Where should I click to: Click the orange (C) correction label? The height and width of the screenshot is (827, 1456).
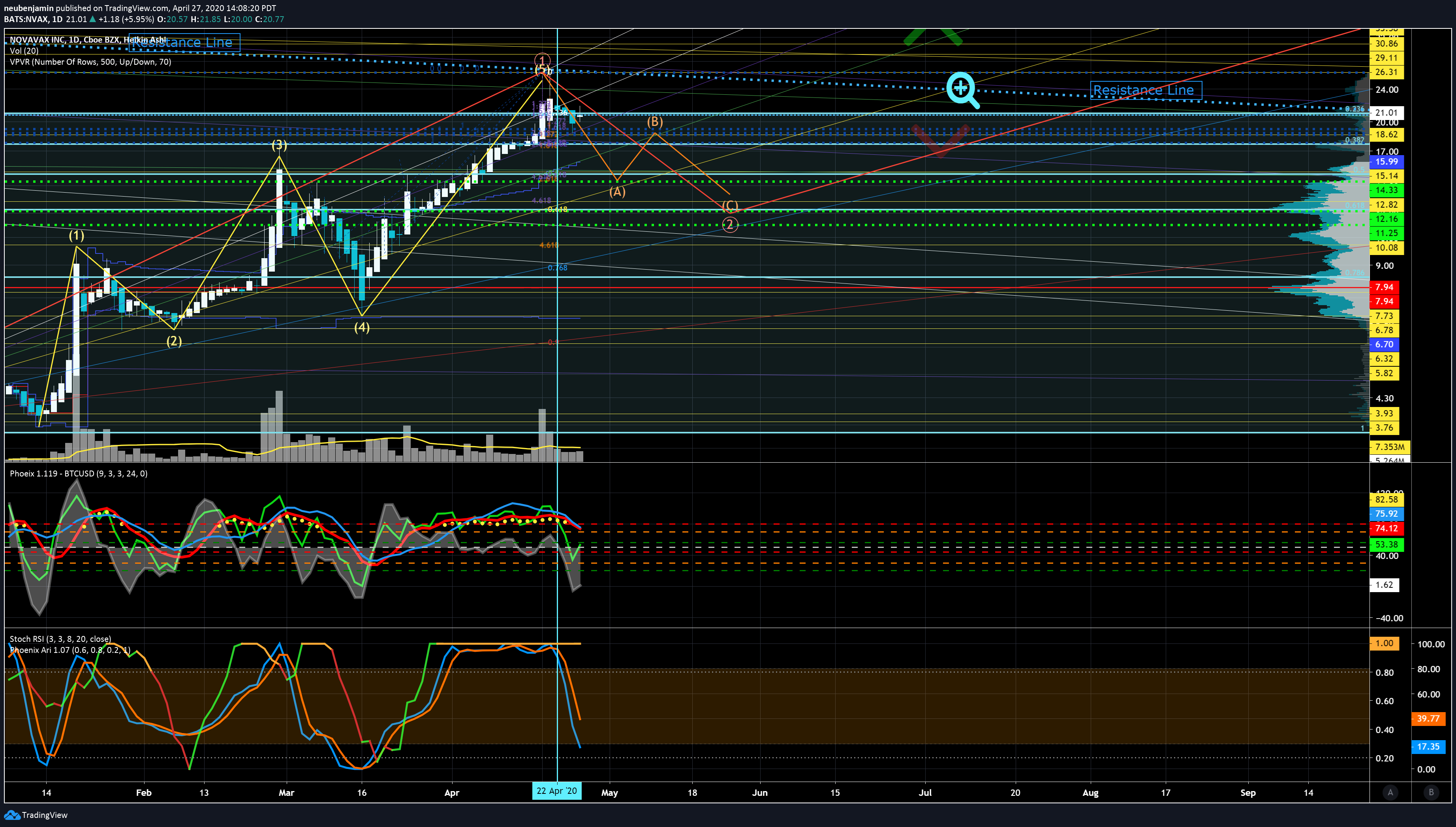coord(730,206)
